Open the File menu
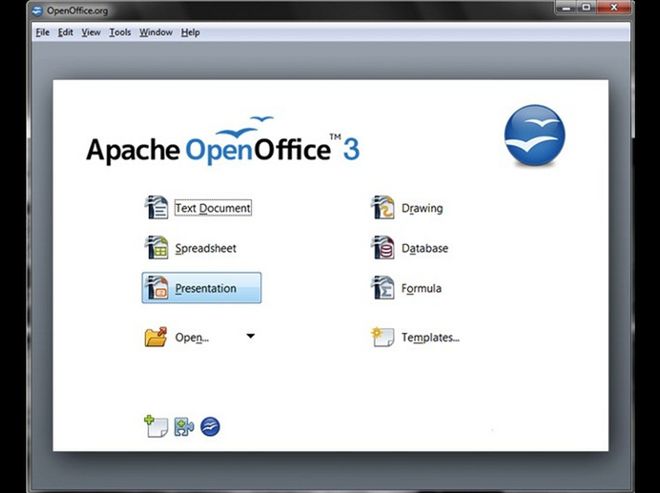Image resolution: width=660 pixels, height=493 pixels. pyautogui.click(x=43, y=32)
